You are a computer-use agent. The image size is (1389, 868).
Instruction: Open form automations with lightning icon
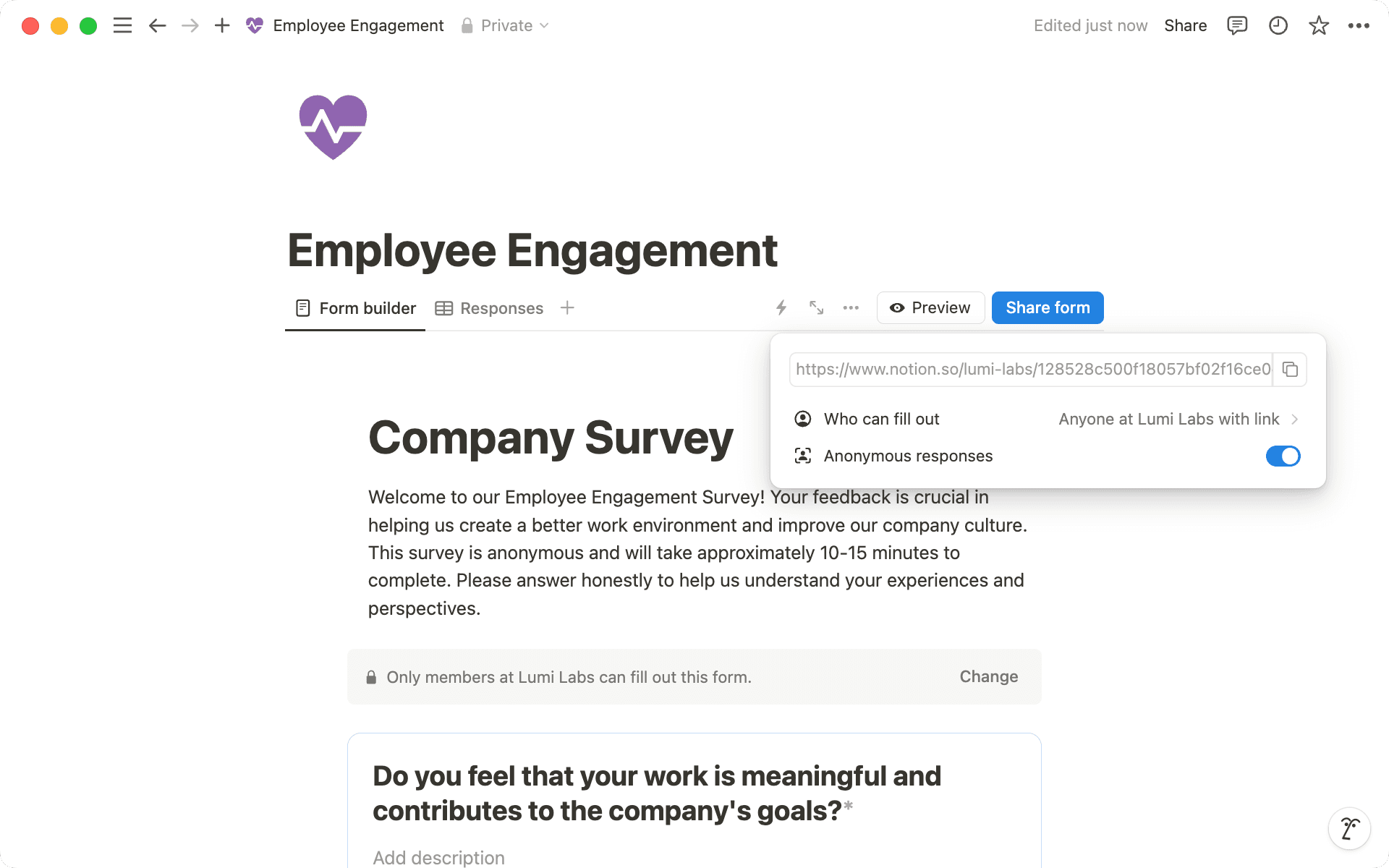pyautogui.click(x=781, y=307)
